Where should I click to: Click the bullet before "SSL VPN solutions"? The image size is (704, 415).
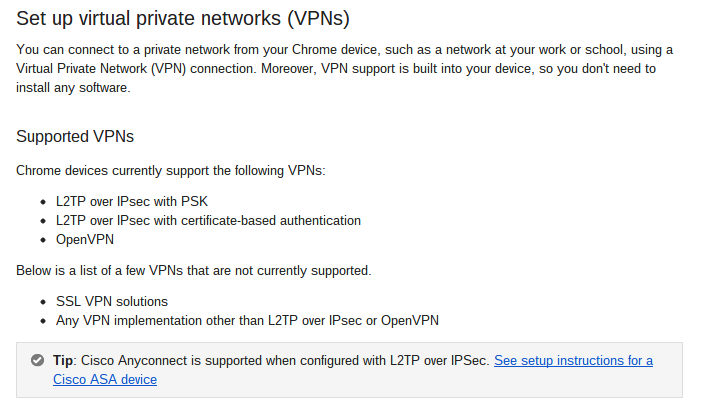click(44, 302)
